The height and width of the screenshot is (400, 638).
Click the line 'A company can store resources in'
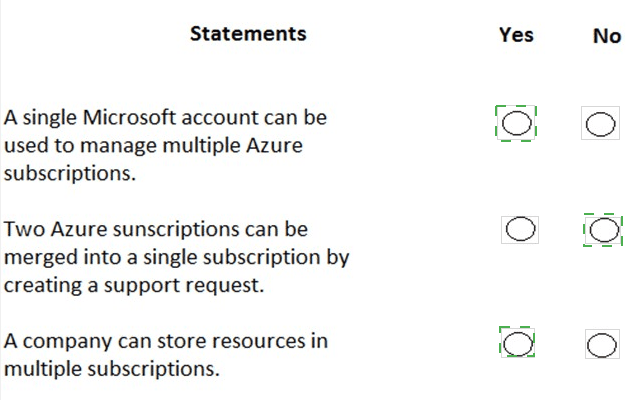[x=165, y=341]
